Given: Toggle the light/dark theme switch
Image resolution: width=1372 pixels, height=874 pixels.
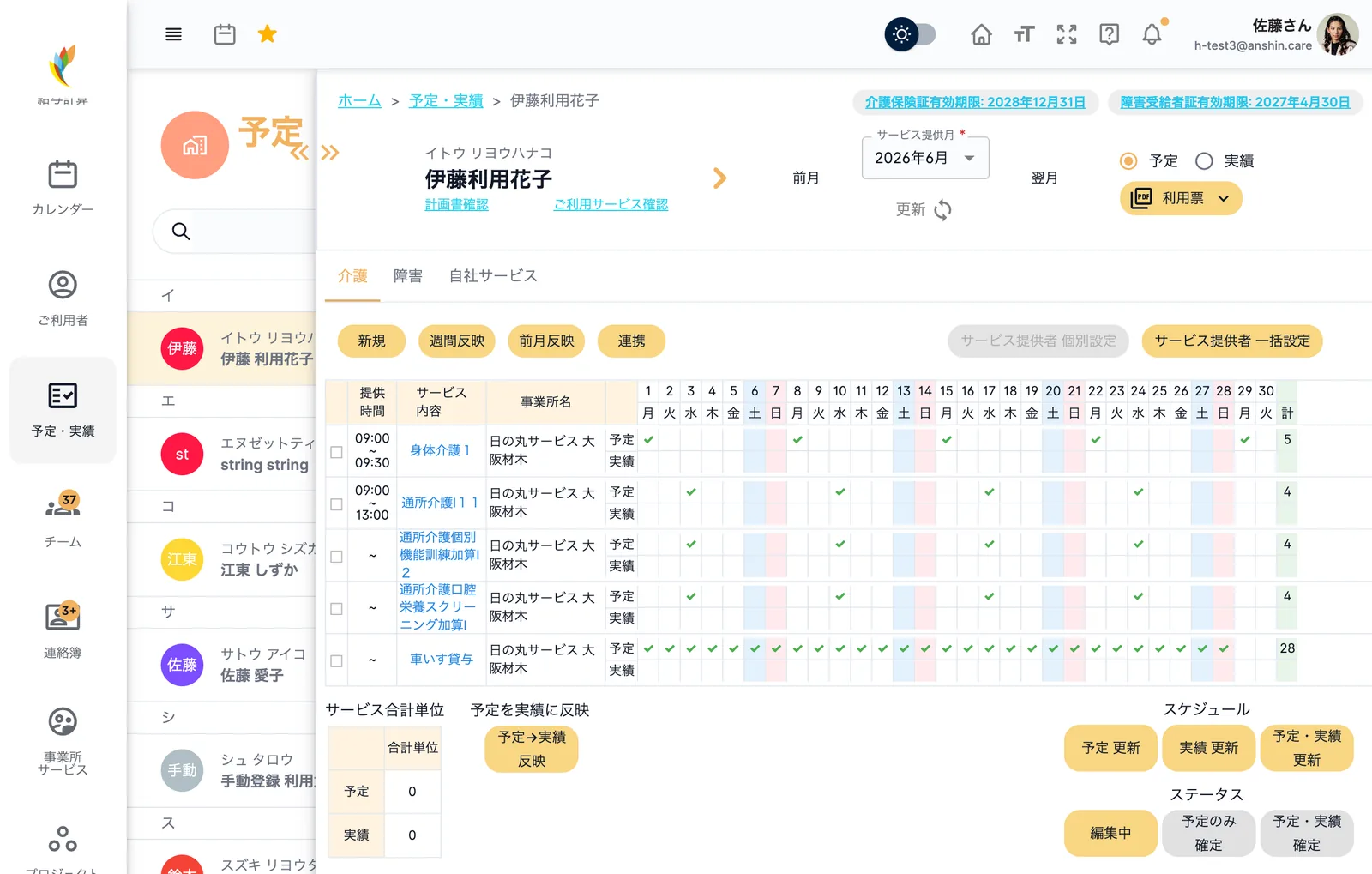Looking at the screenshot, I should point(910,34).
